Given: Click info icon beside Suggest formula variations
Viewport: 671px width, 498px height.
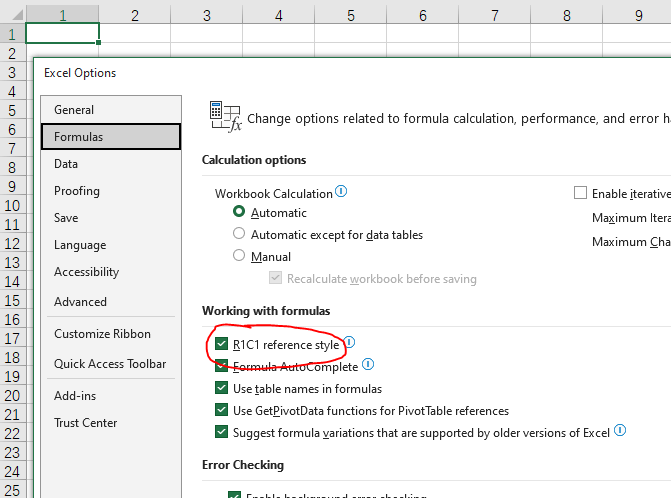Looking at the screenshot, I should [620, 430].
